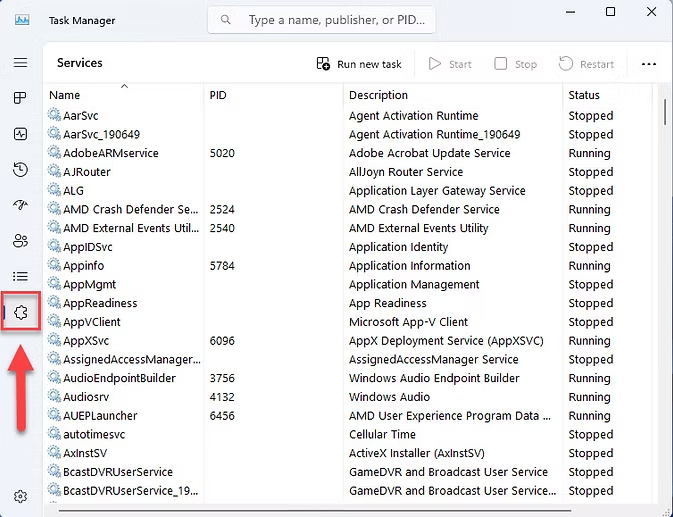Image resolution: width=673 pixels, height=517 pixels.
Task: Open the Users page icon
Action: point(20,241)
